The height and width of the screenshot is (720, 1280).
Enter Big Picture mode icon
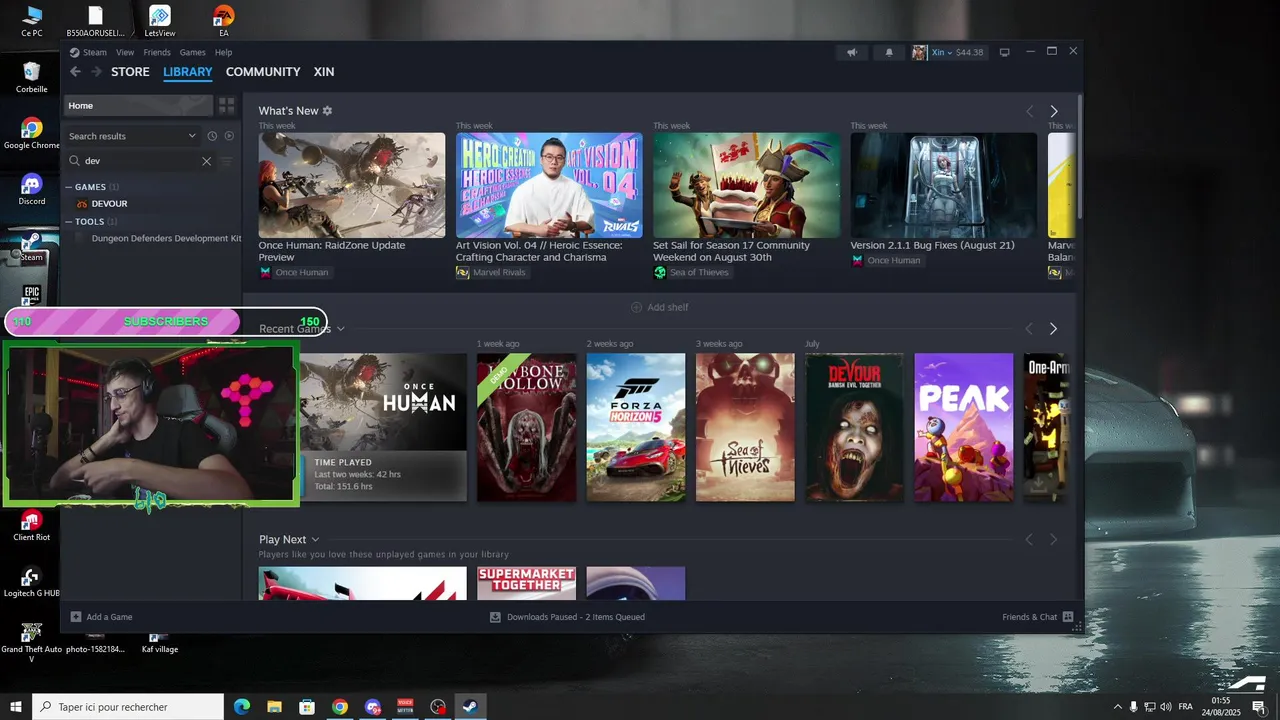(x=1005, y=52)
